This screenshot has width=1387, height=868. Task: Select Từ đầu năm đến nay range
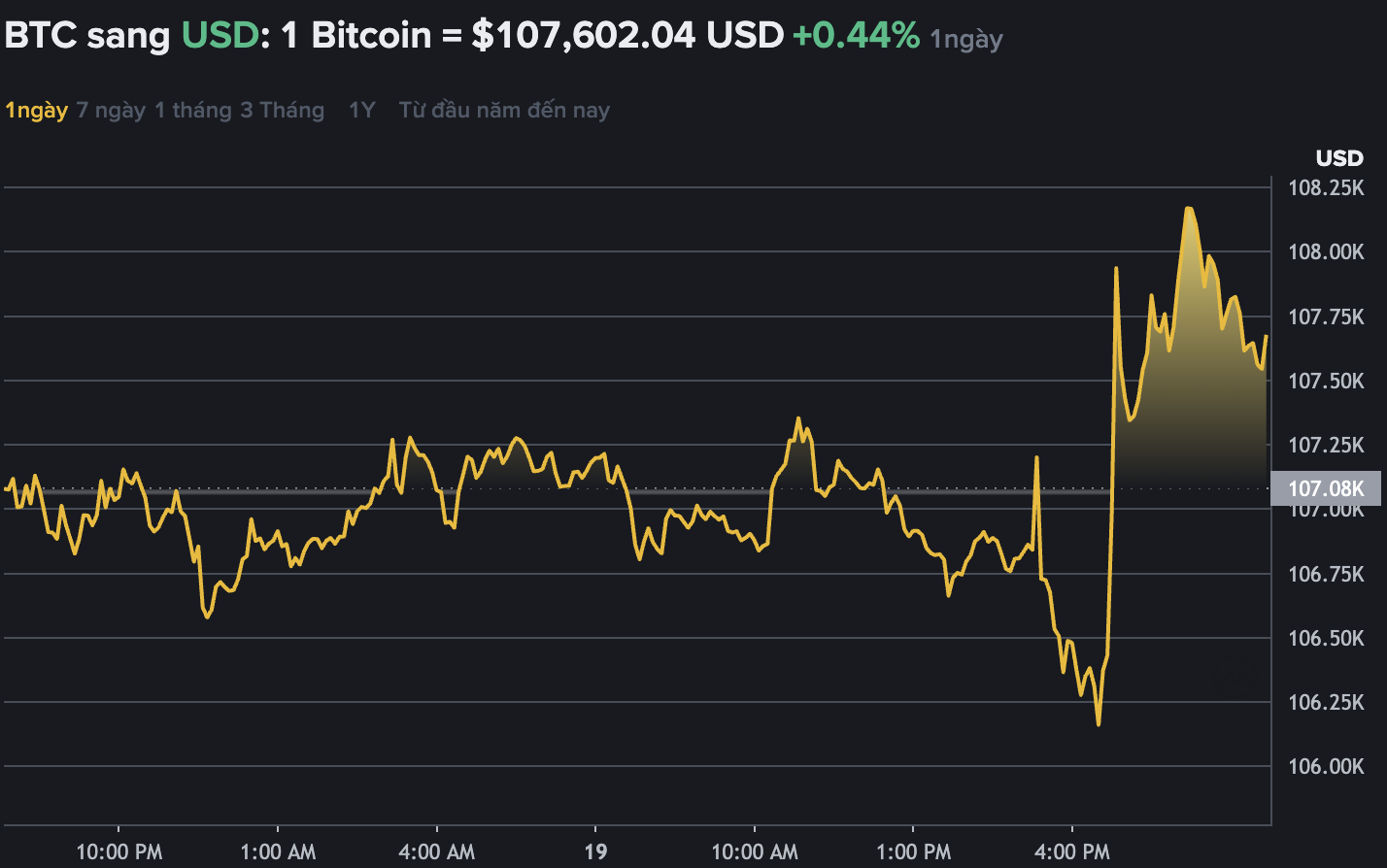tap(504, 111)
